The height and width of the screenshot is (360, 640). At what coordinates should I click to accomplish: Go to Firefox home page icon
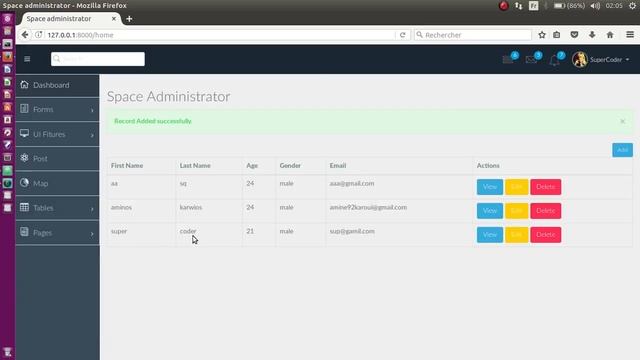[610, 35]
